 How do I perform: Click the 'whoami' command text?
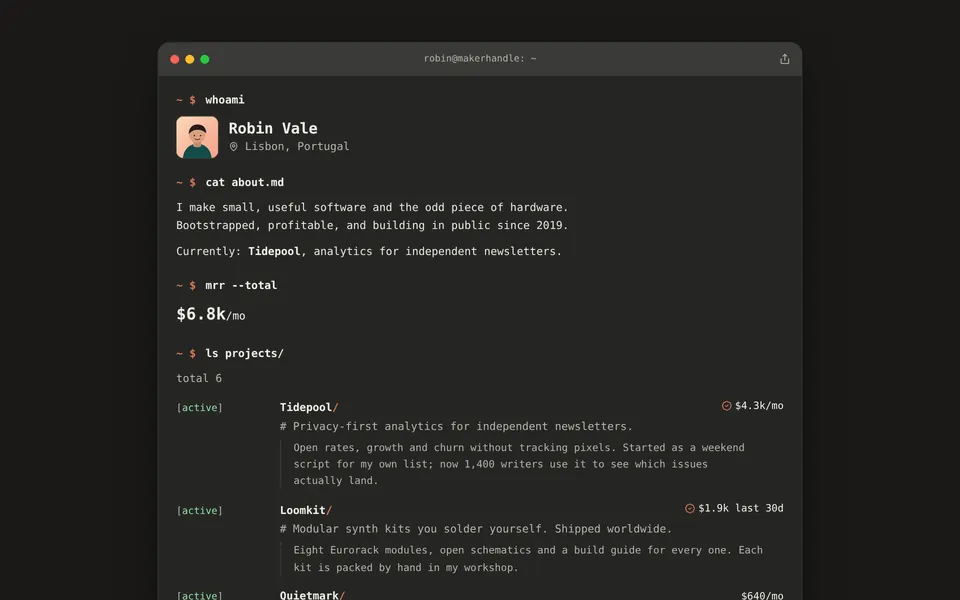click(225, 100)
